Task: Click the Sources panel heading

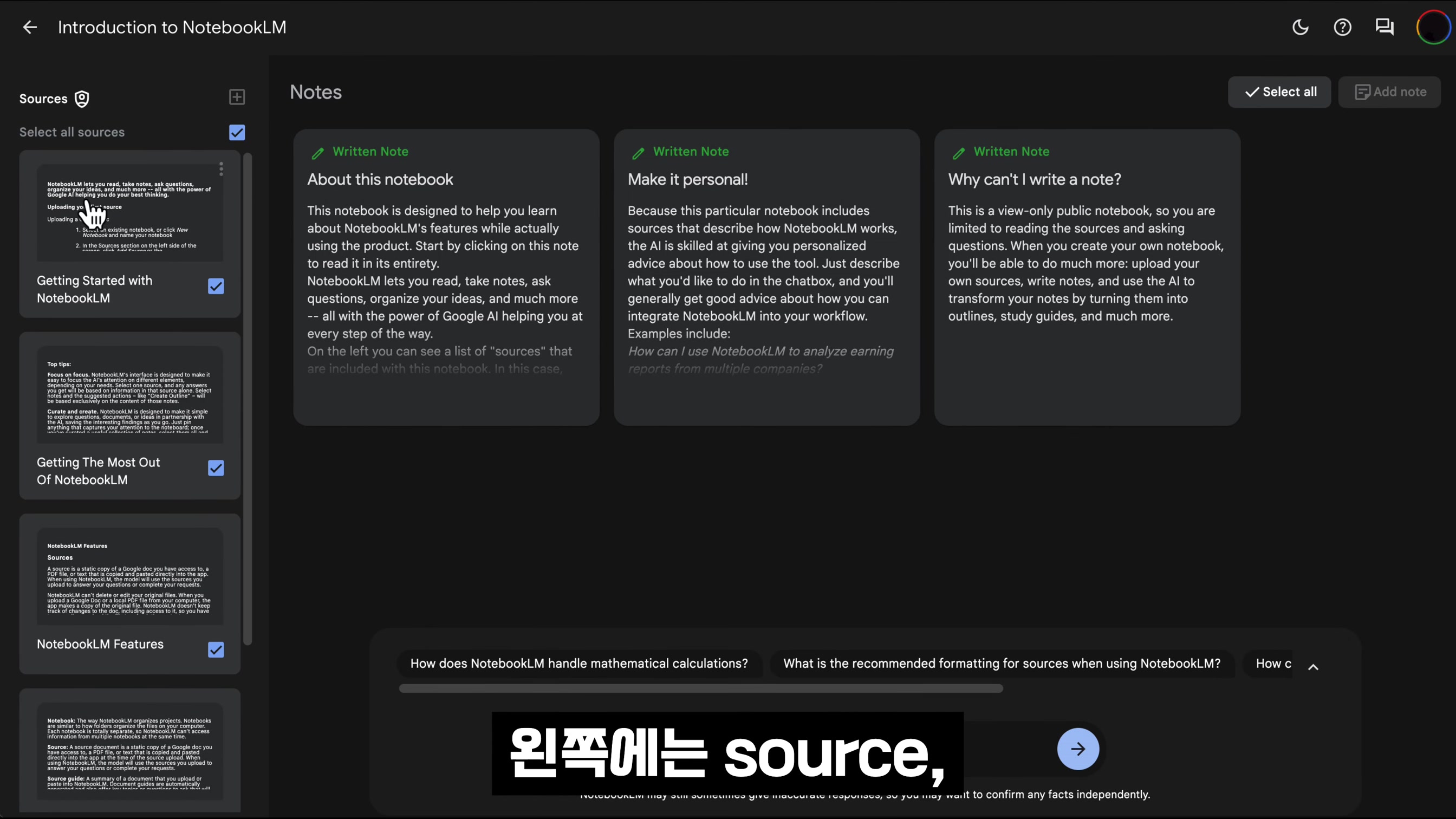Action: click(x=43, y=99)
